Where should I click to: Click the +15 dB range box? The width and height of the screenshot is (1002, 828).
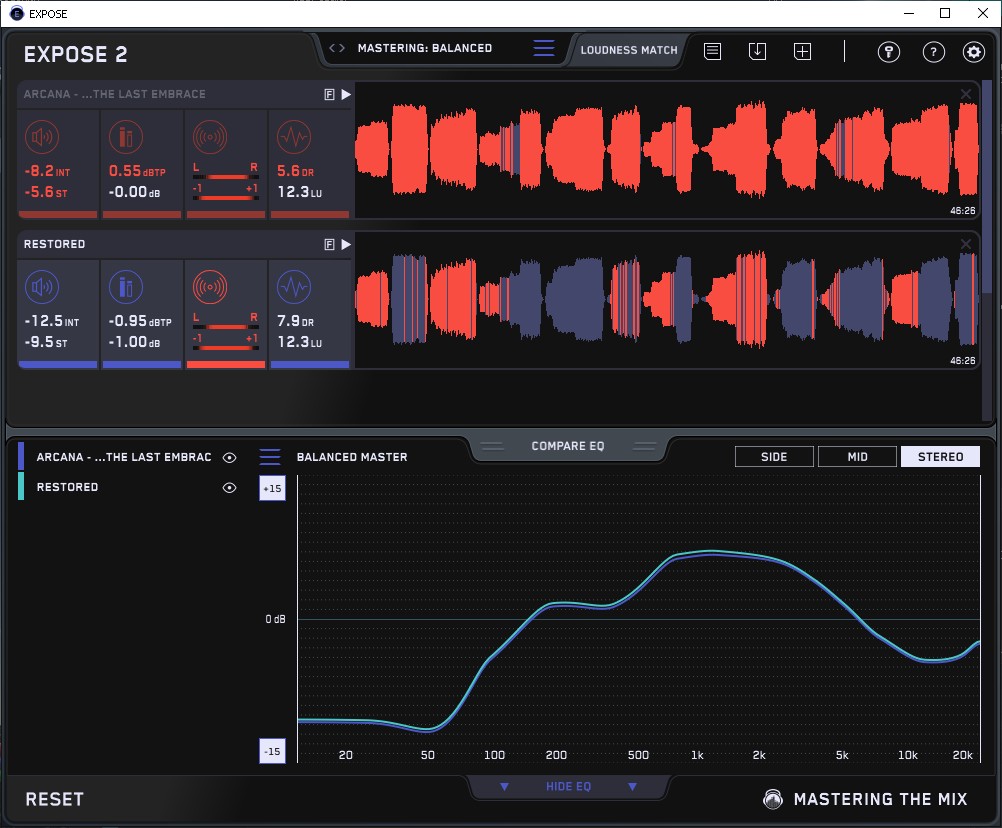click(272, 488)
